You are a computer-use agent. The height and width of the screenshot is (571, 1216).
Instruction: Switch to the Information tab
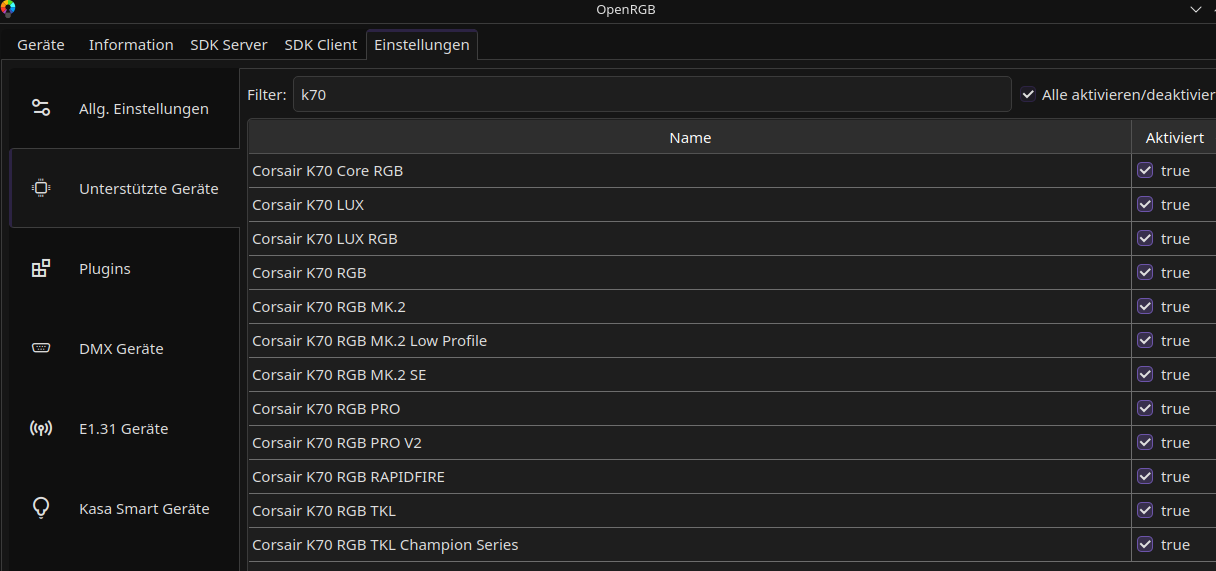(131, 45)
